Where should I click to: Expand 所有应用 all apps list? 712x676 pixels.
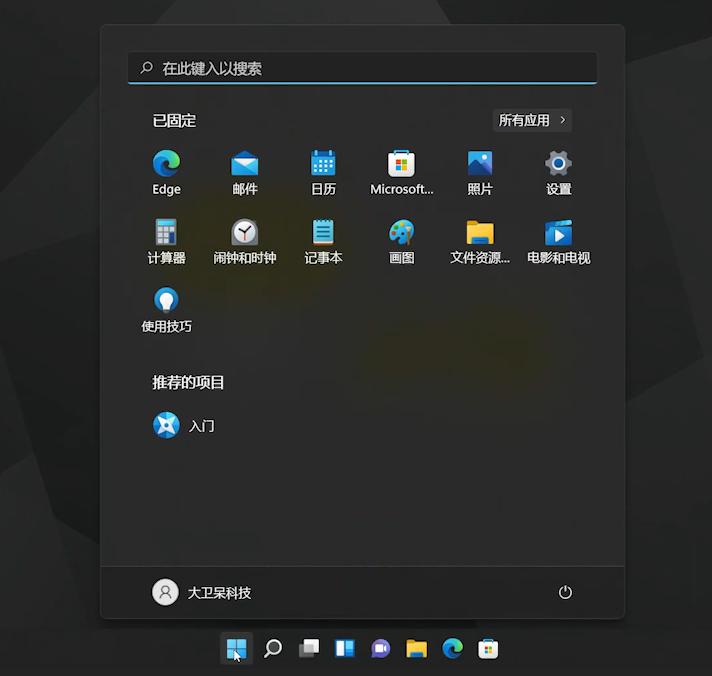[x=532, y=120]
